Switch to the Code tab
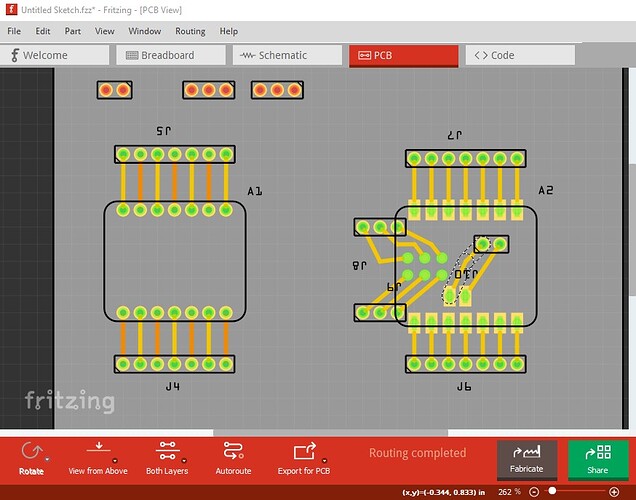This screenshot has height=500, width=636. pos(520,55)
